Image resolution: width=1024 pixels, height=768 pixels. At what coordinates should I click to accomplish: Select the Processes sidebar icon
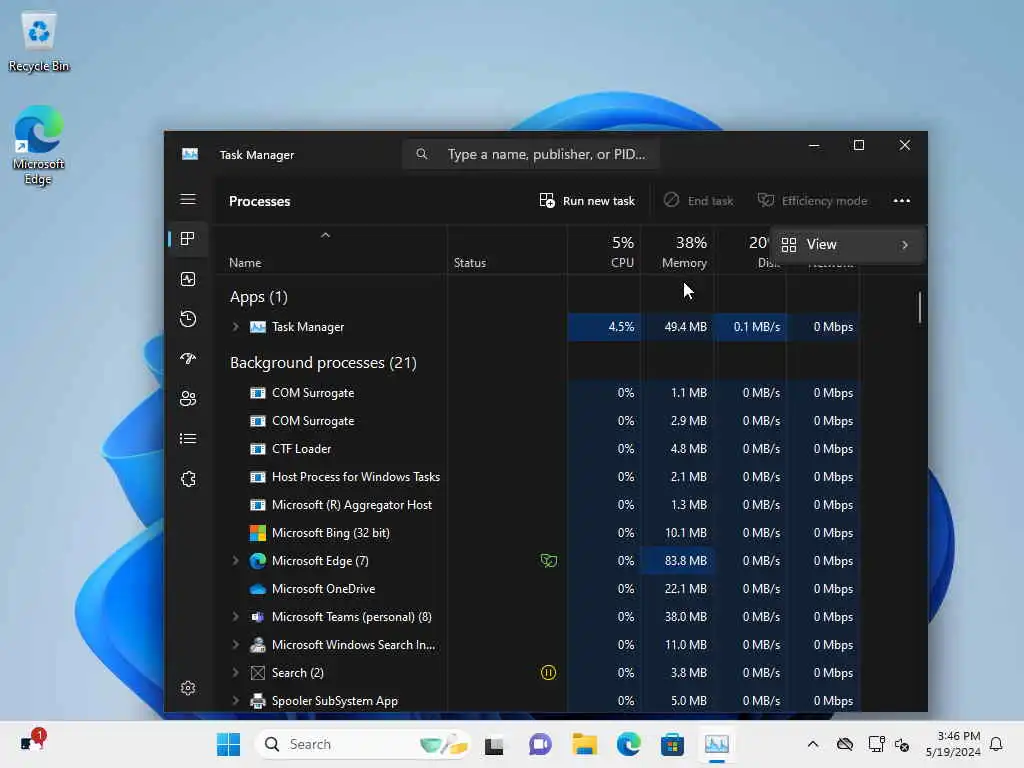pyautogui.click(x=188, y=239)
